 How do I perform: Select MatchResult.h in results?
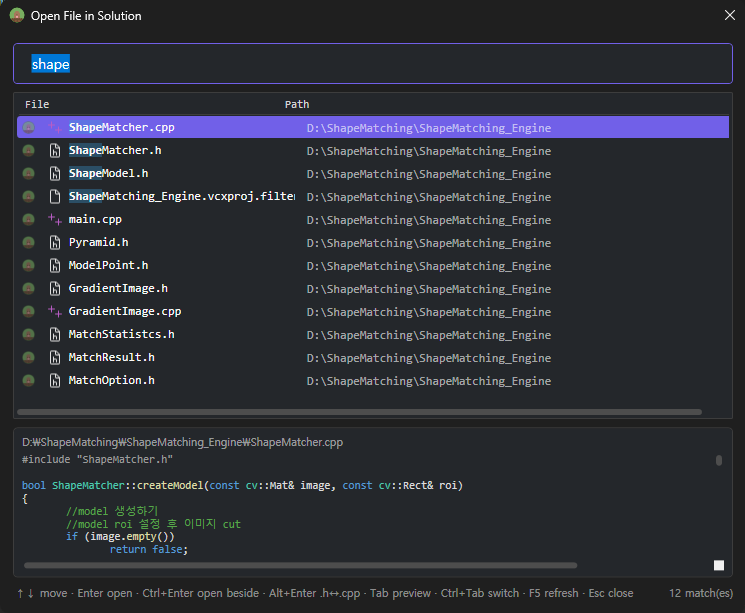coord(372,357)
